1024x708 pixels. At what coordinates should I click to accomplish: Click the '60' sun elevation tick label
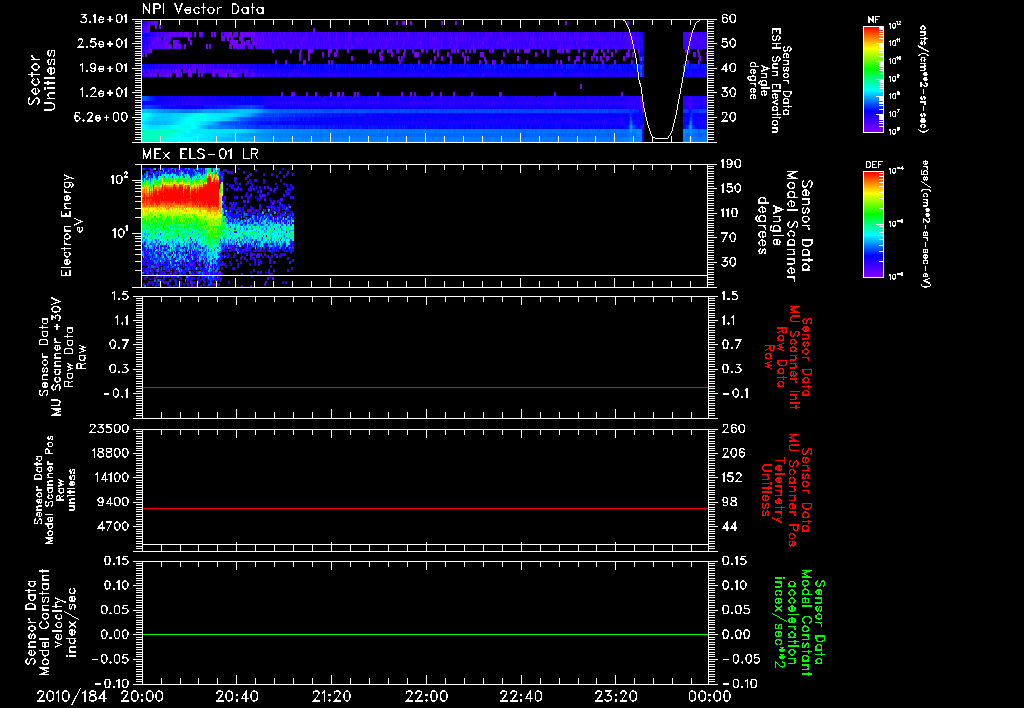(729, 19)
